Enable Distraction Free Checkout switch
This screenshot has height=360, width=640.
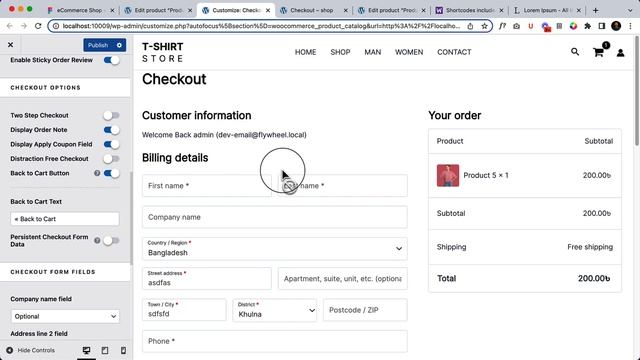111,159
